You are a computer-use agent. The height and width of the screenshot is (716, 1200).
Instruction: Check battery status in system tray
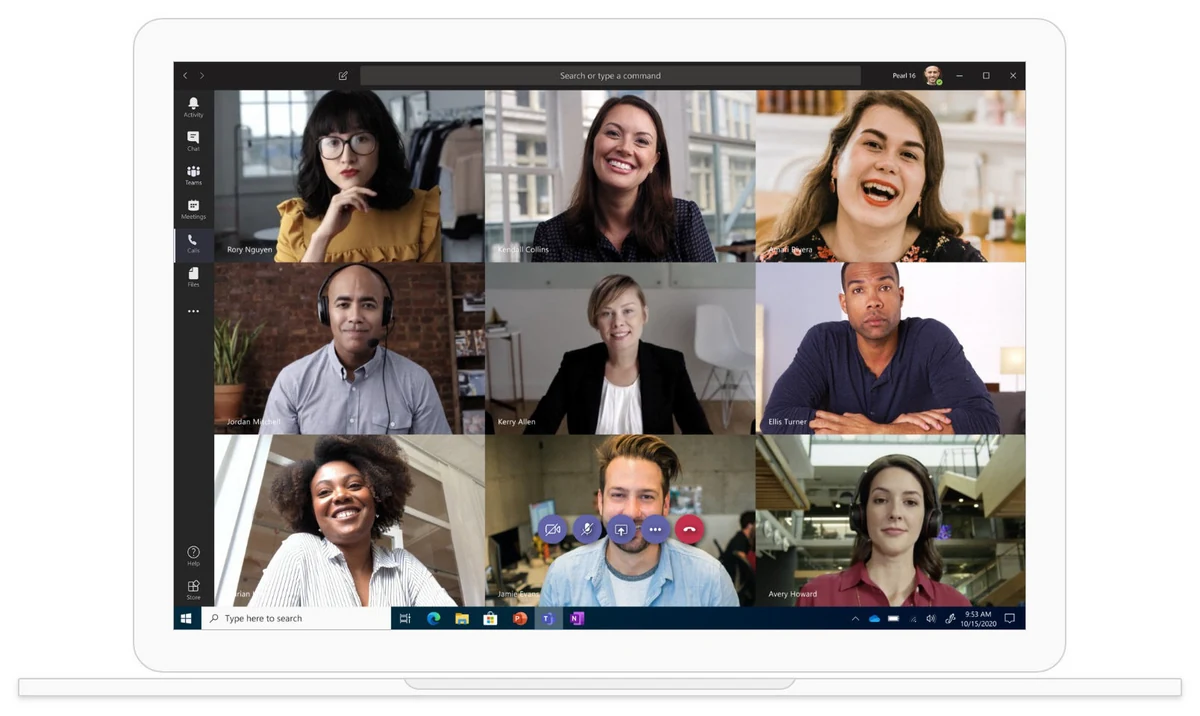click(893, 619)
